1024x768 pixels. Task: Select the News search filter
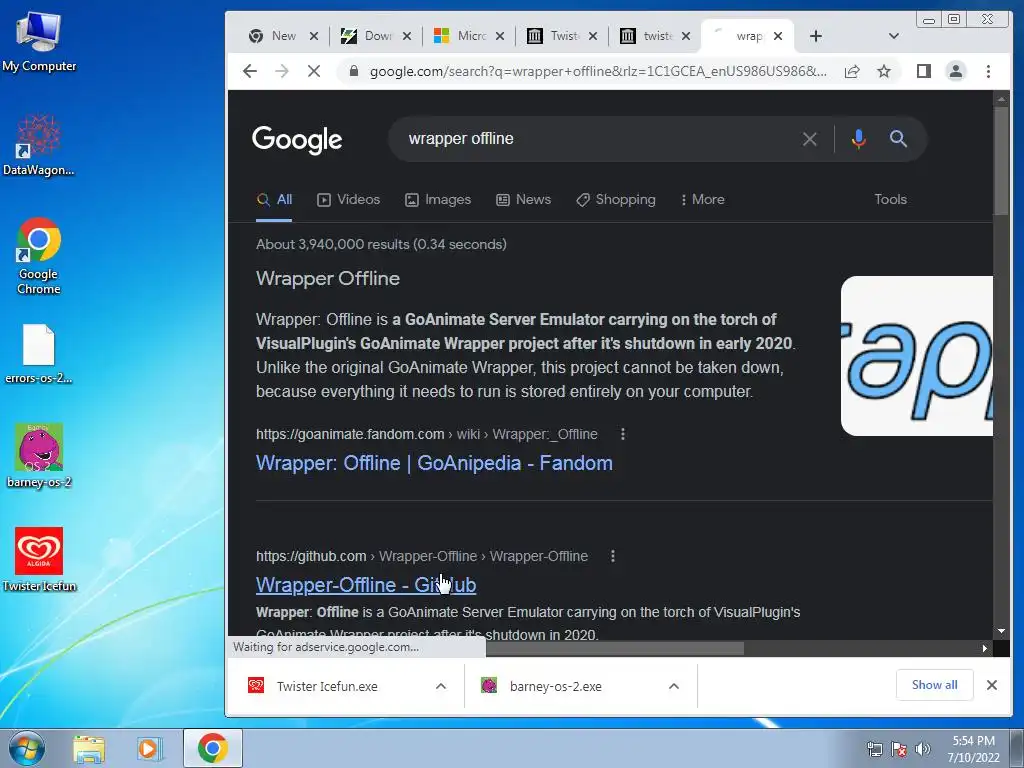point(523,200)
